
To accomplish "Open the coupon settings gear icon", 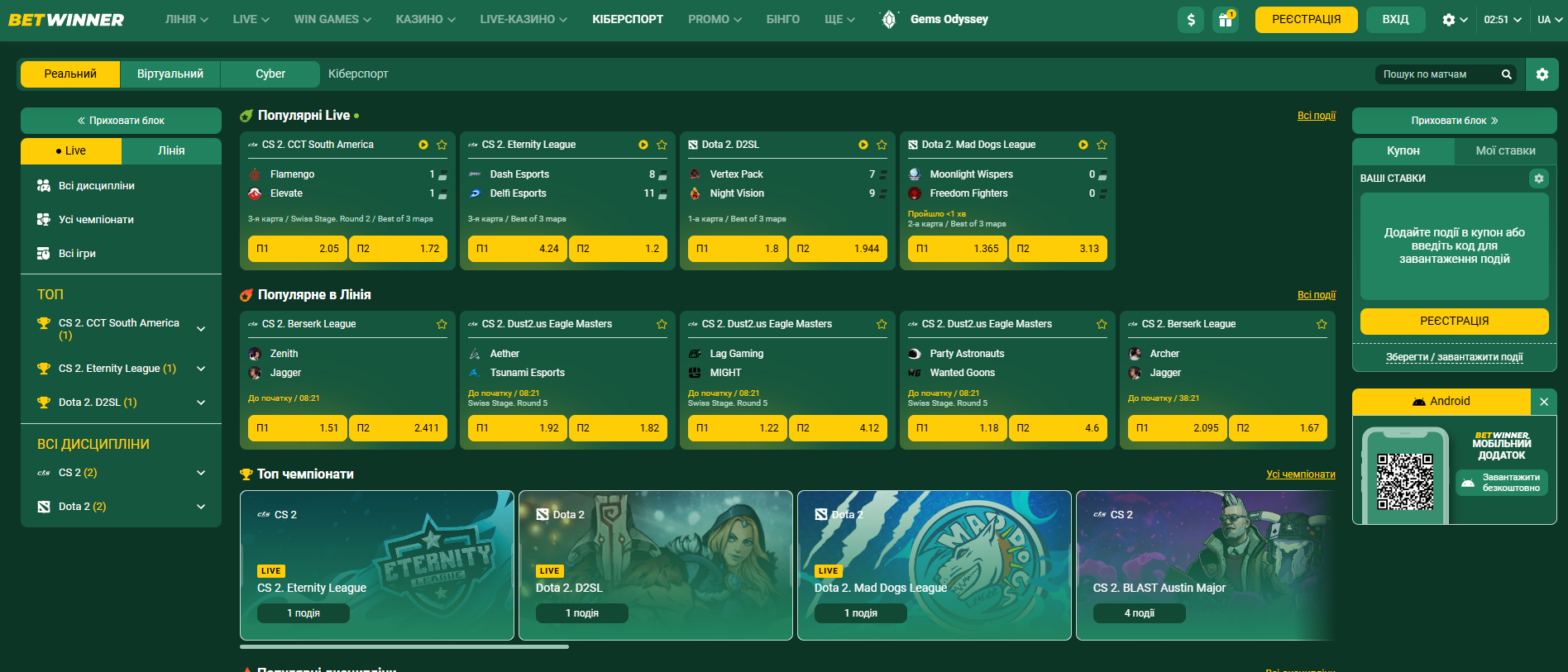I will pos(1539,179).
